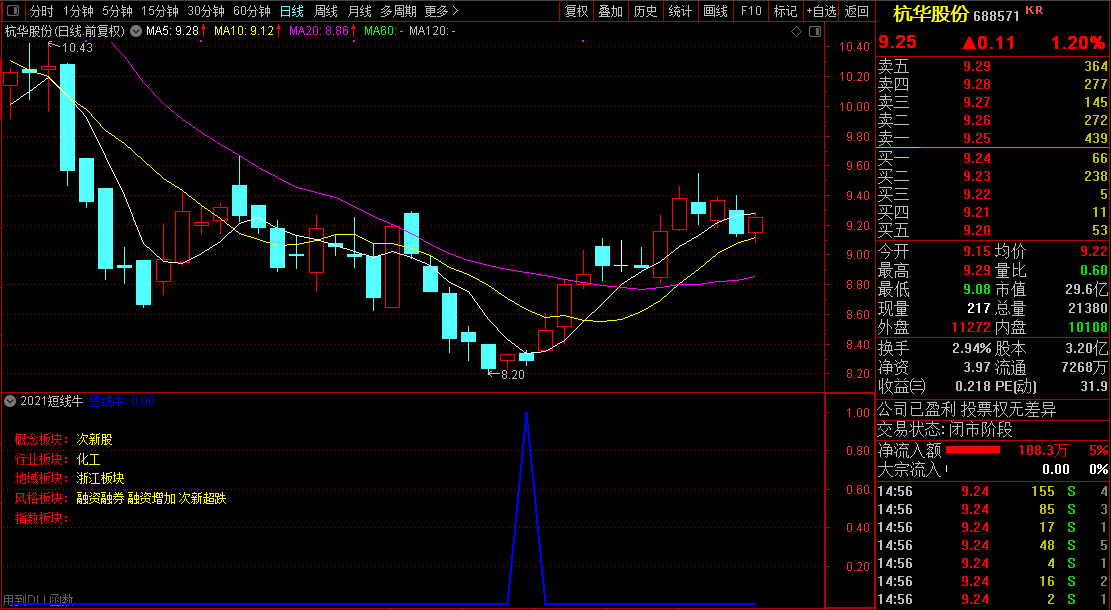
Task: Click the MA10: 9.12 label
Action: pyautogui.click(x=244, y=31)
